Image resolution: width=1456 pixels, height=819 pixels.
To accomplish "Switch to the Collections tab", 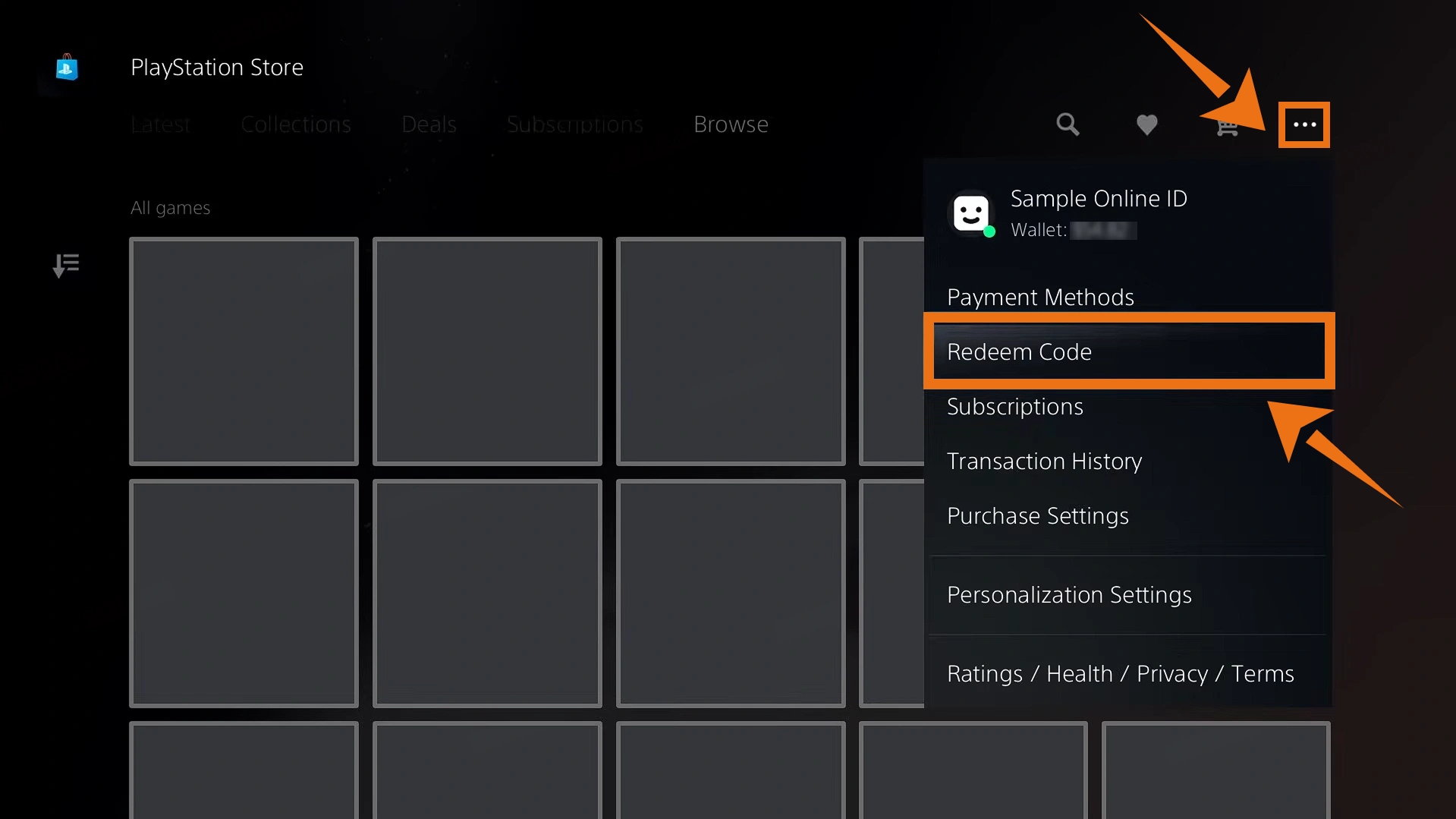I will point(296,124).
